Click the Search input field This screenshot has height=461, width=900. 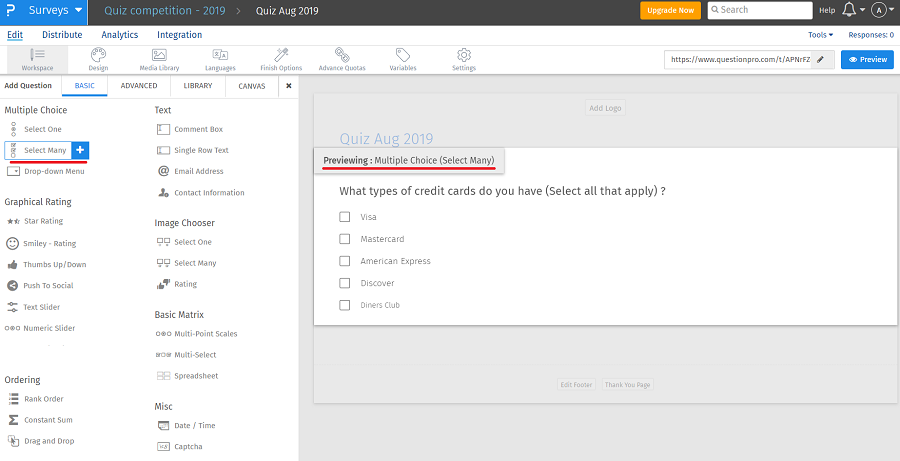tap(764, 10)
